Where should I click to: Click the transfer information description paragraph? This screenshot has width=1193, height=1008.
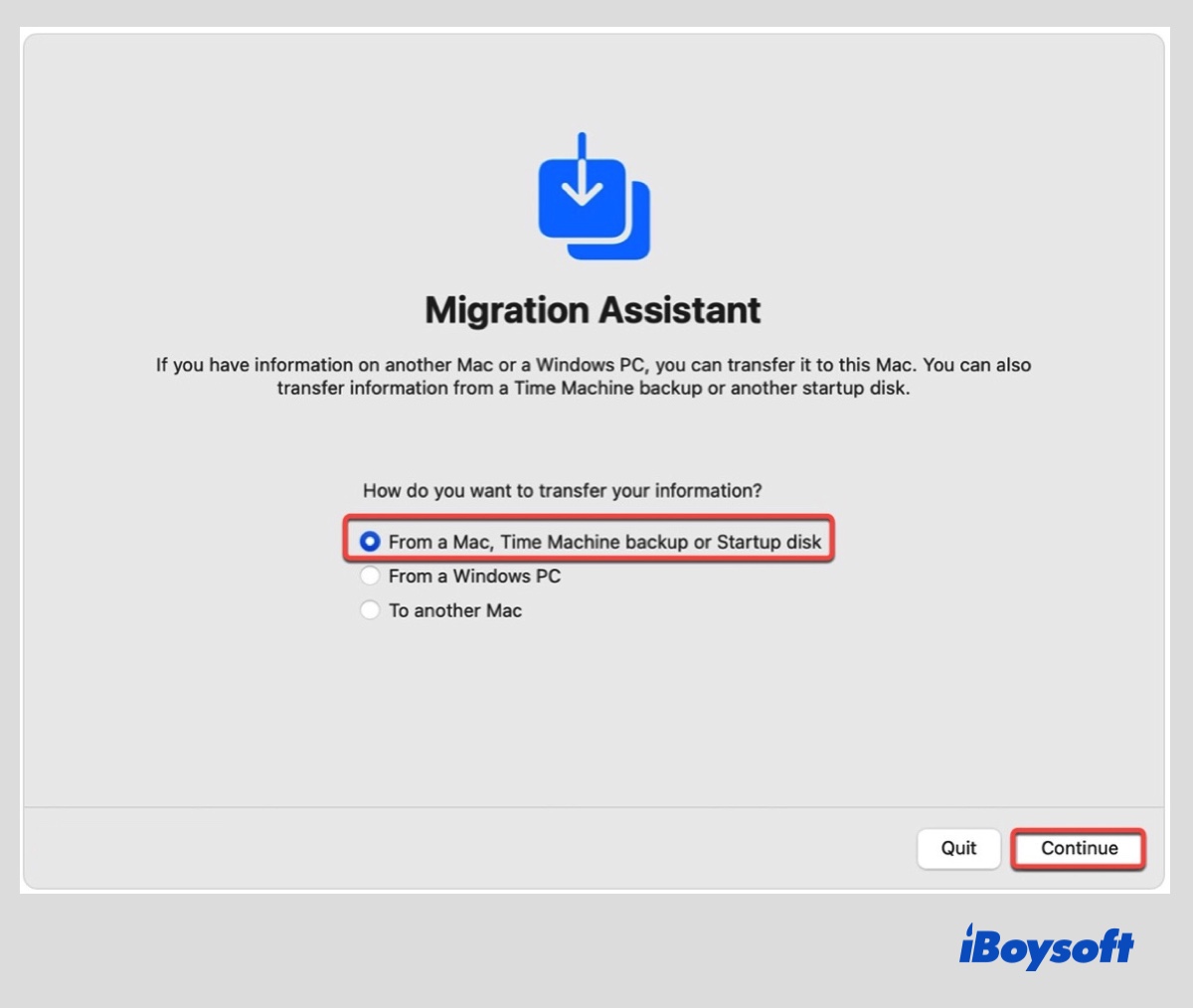[593, 377]
